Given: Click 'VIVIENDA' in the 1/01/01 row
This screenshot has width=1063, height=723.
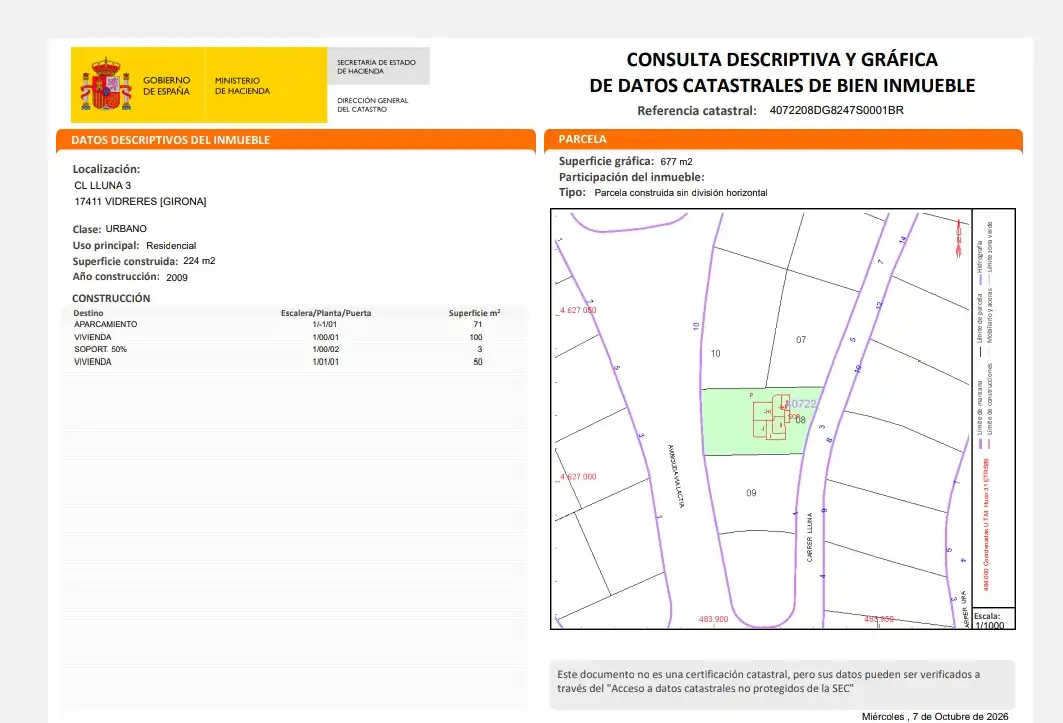Looking at the screenshot, I should [x=93, y=362].
